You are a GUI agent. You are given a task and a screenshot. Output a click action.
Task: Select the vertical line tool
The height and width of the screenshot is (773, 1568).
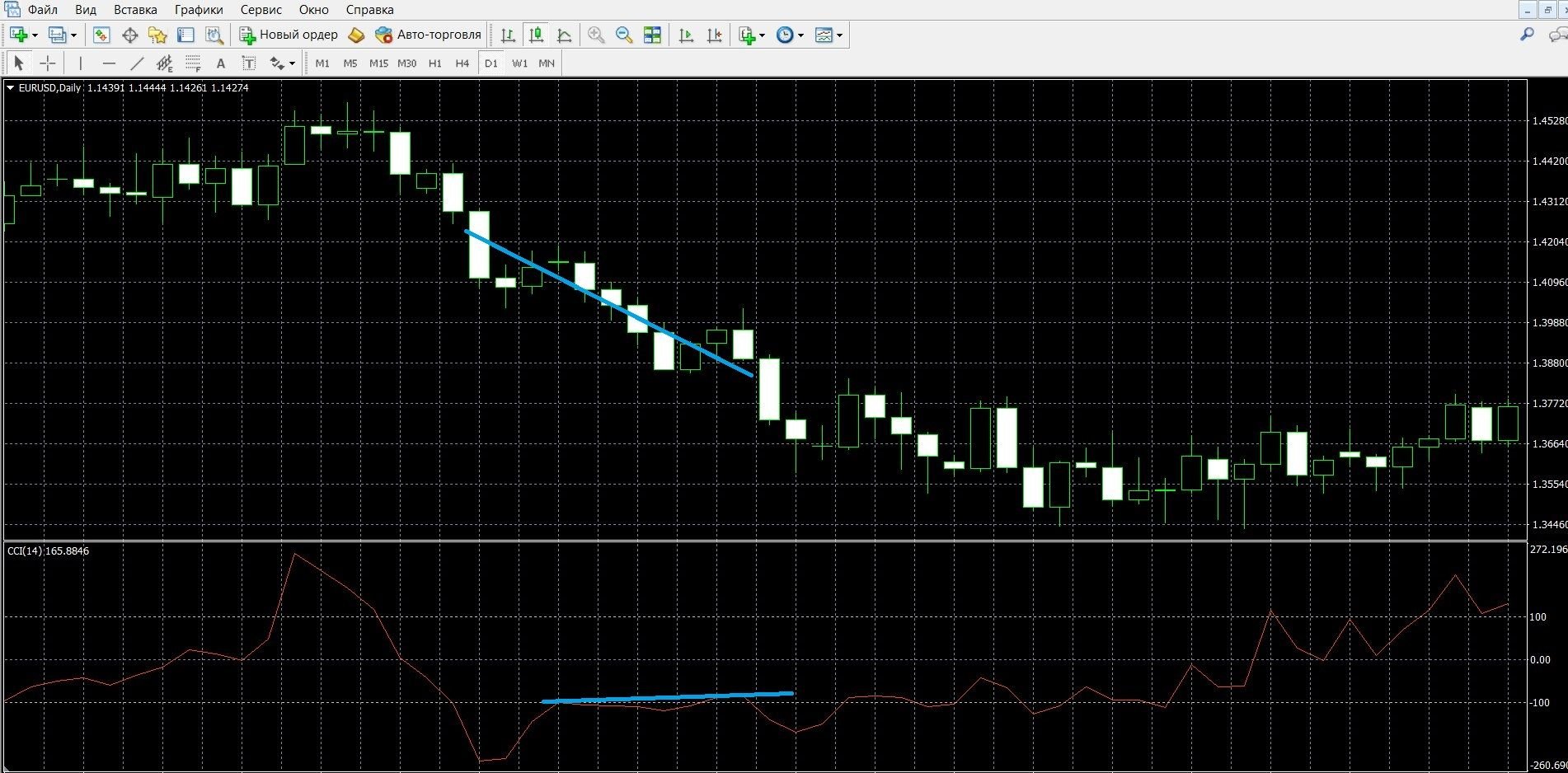coord(80,63)
